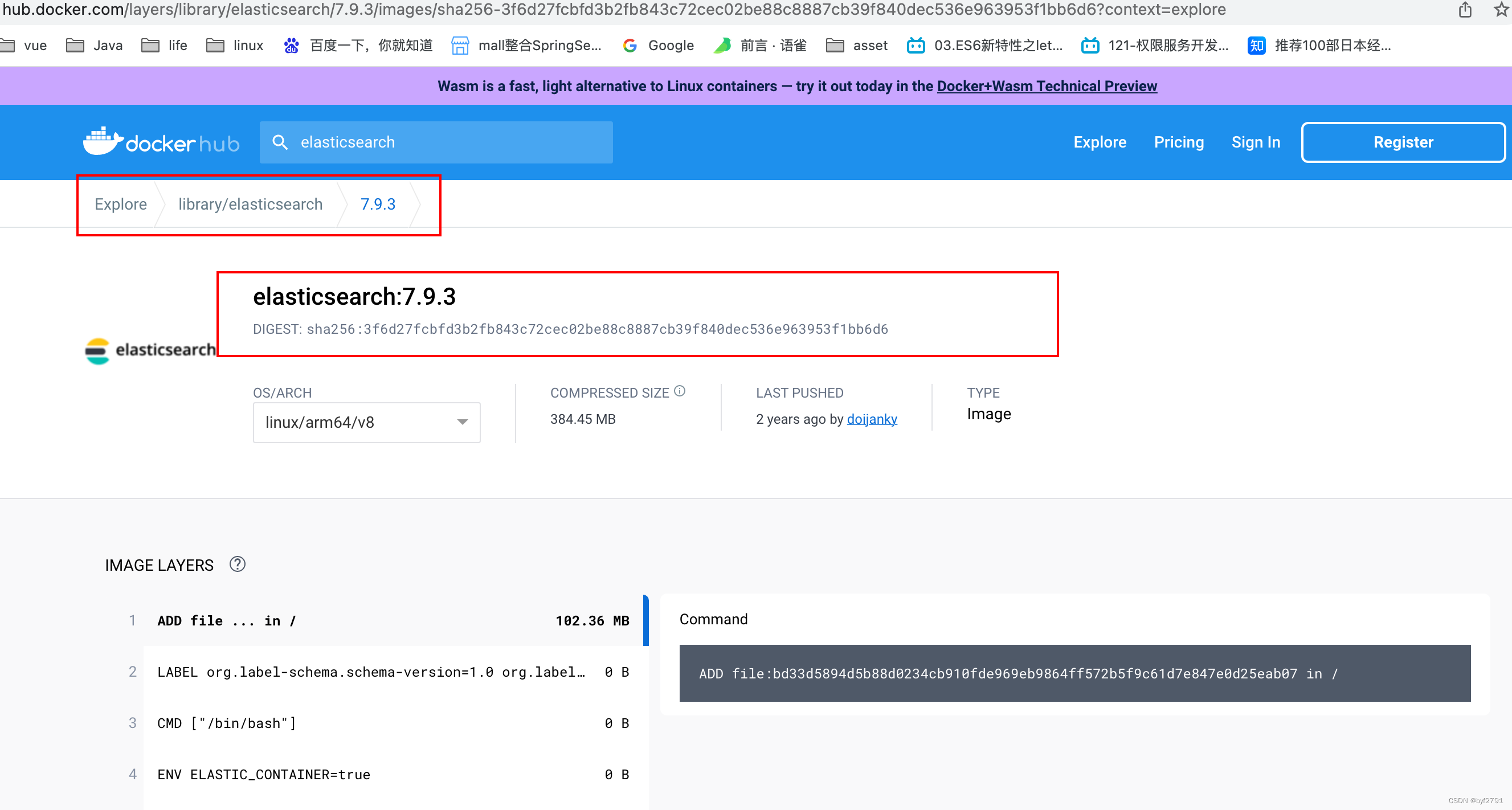Open the Java bookmarks folder

click(x=95, y=45)
